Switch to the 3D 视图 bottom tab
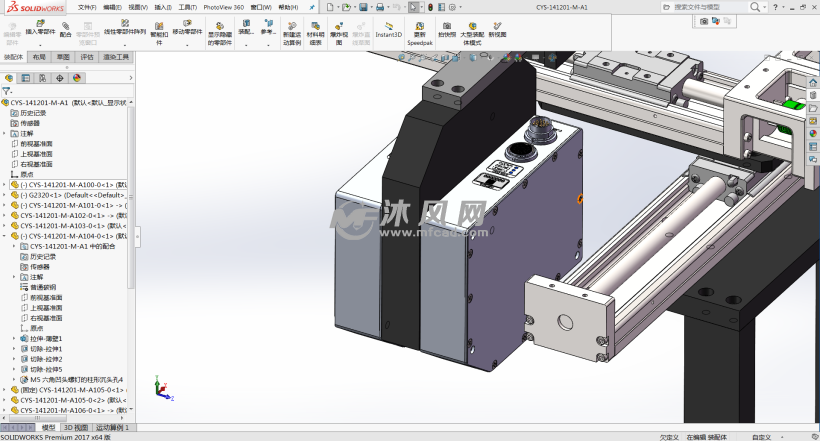The image size is (820, 441). (x=76, y=427)
